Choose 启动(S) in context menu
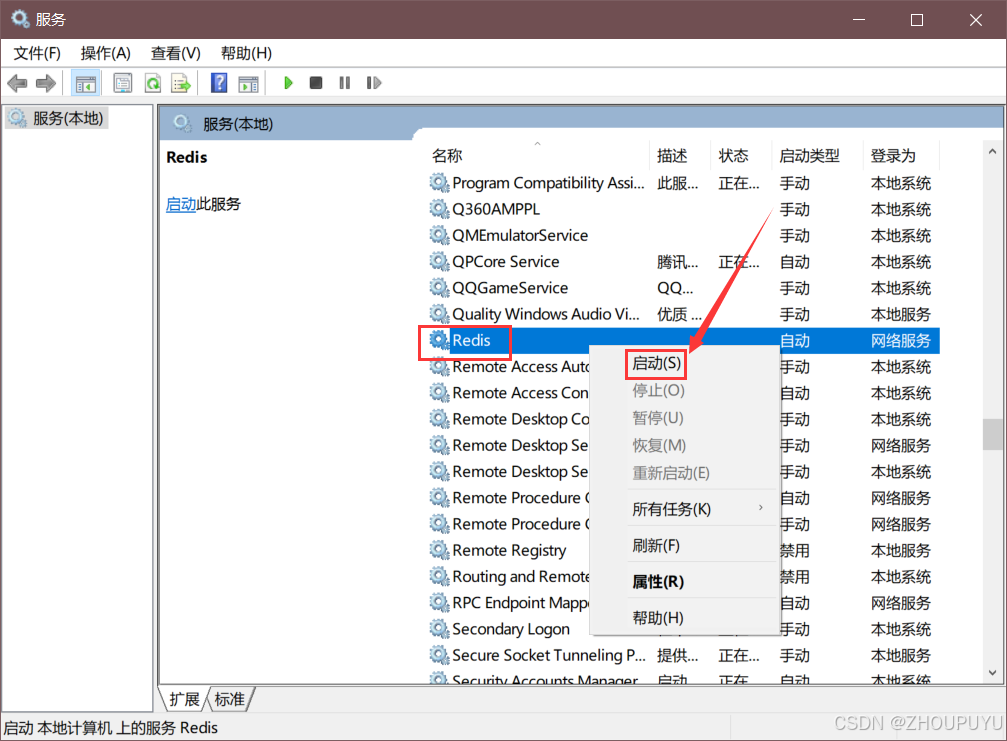 (x=656, y=363)
